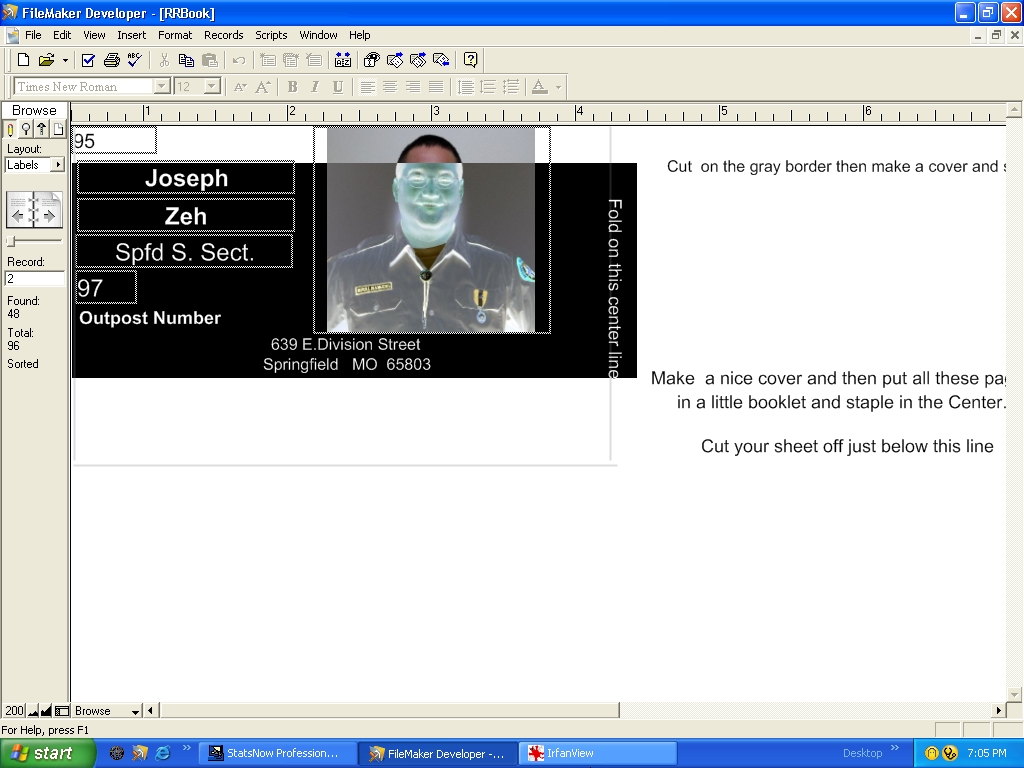1024x768 pixels.
Task: Click the Joseph first name field
Action: [x=186, y=178]
